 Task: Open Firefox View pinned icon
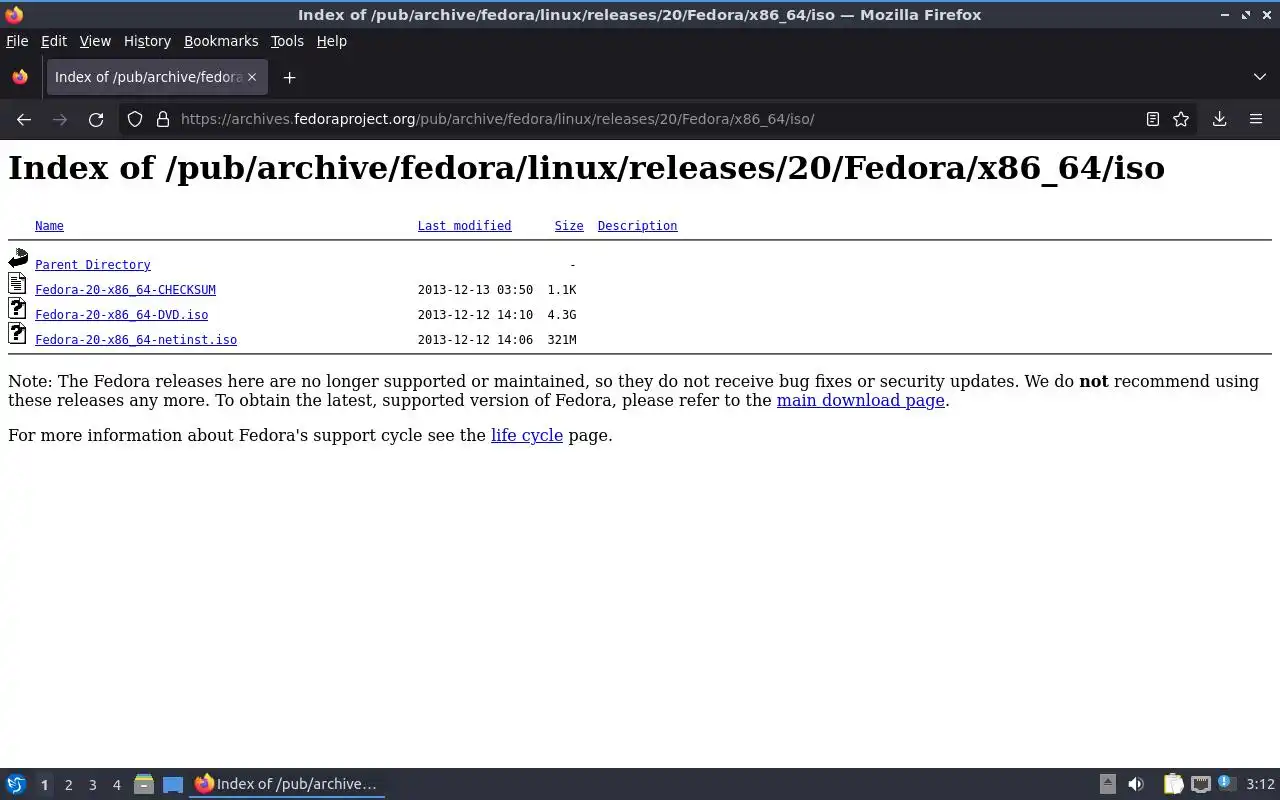click(x=20, y=77)
